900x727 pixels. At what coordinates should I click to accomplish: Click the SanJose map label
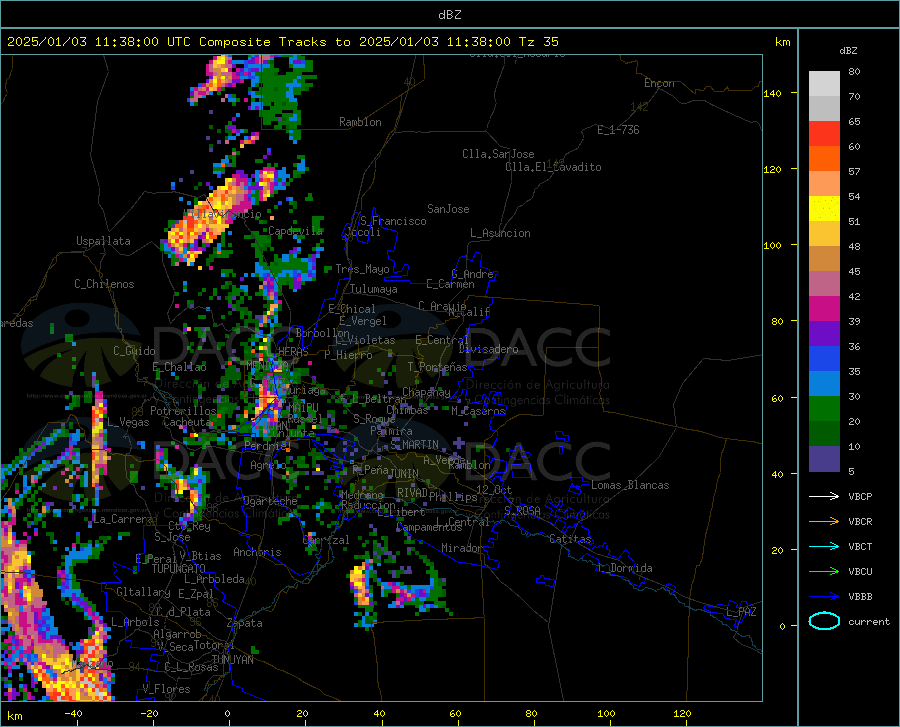(448, 209)
